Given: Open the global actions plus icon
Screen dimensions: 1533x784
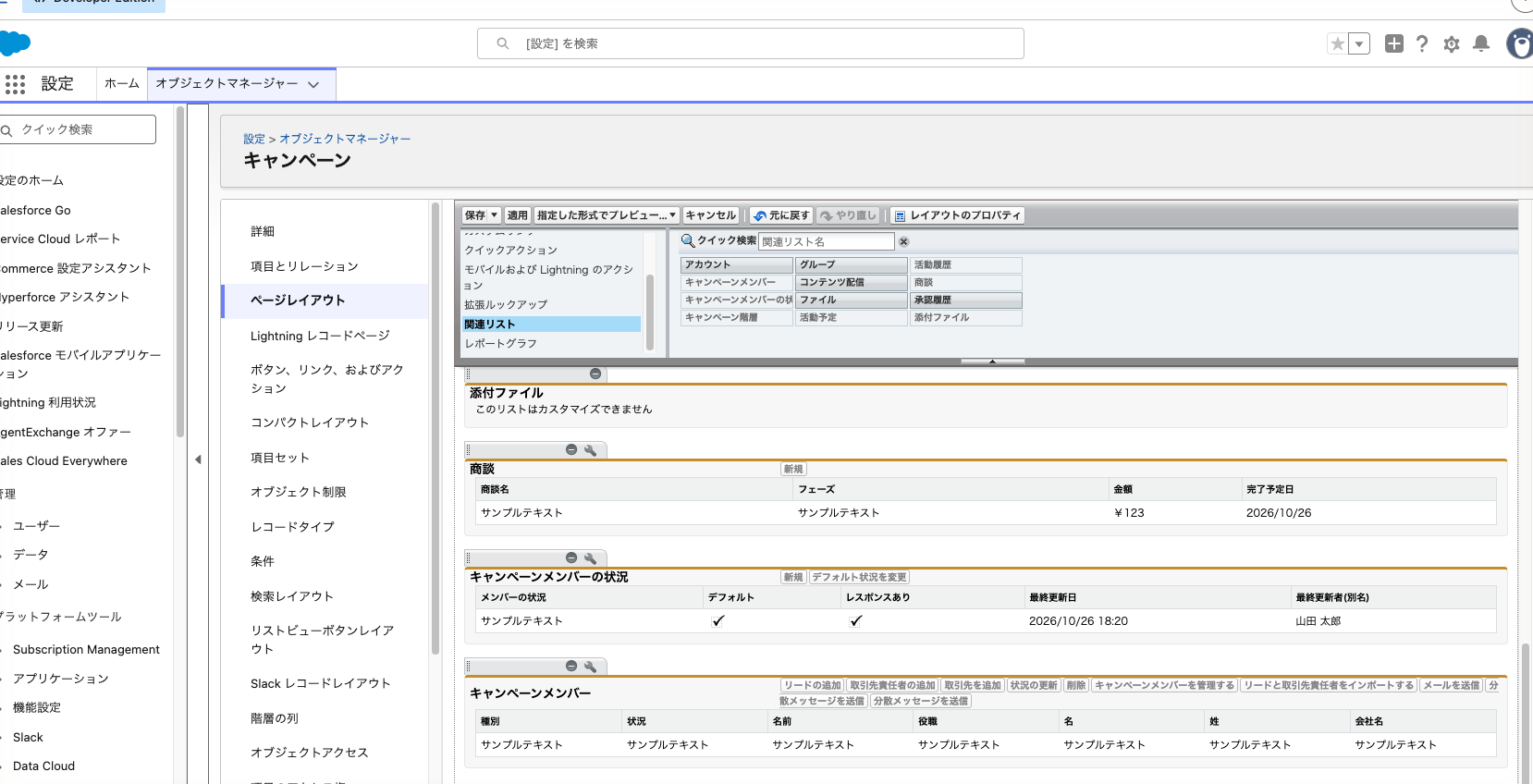Looking at the screenshot, I should (1394, 43).
